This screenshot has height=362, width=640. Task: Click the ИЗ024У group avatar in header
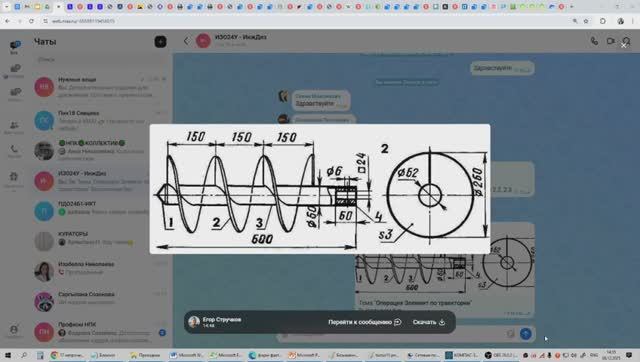coord(203,41)
